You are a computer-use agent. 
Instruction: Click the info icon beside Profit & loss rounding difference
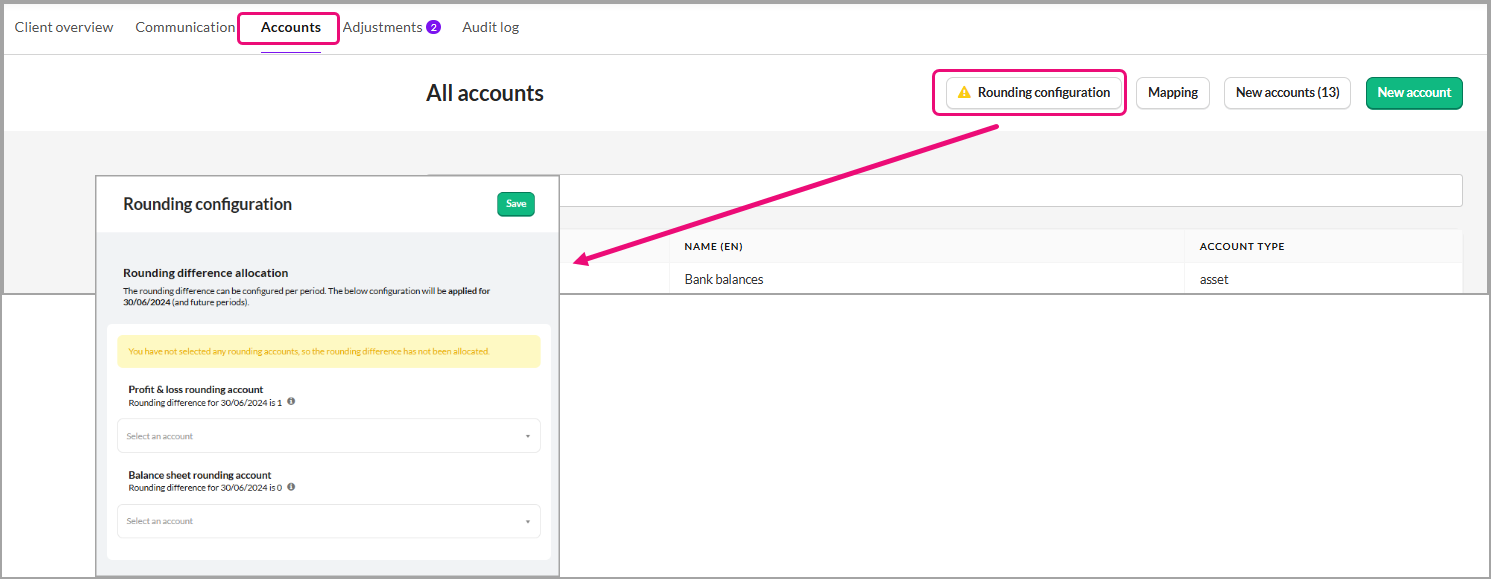click(x=290, y=401)
